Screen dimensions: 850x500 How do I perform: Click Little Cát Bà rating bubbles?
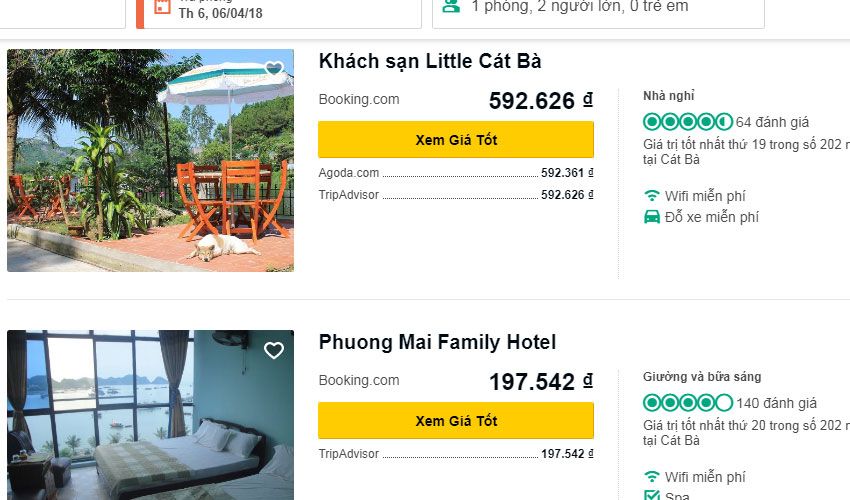tap(687, 122)
